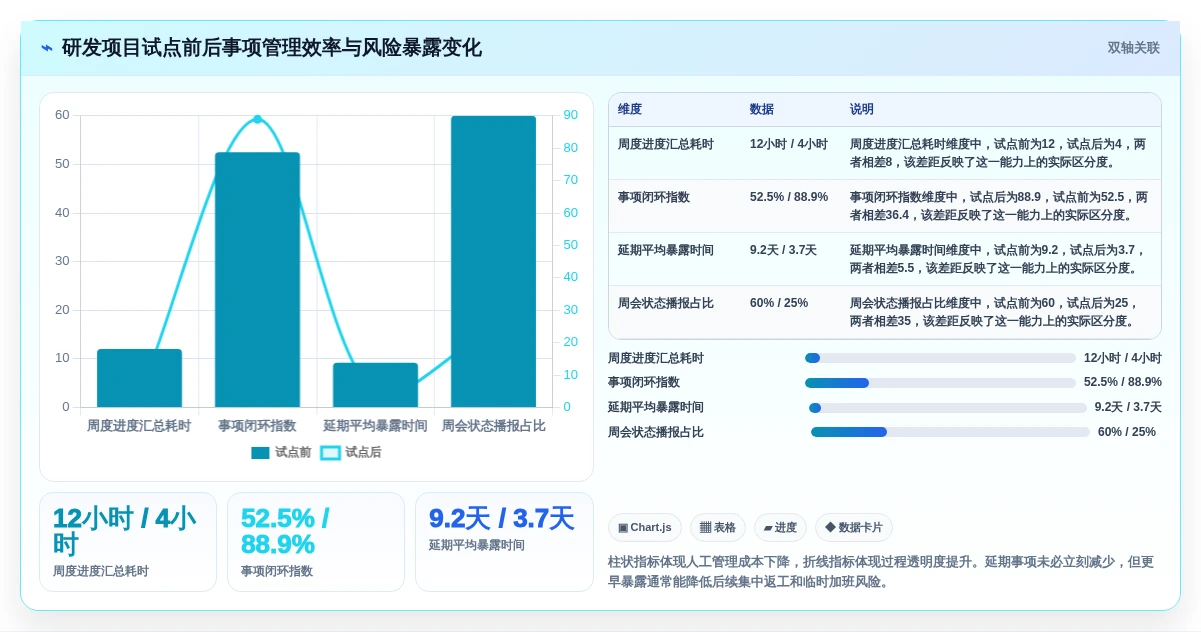This screenshot has width=1201, height=632.
Task: Click the 表格 tag
Action: 718,528
